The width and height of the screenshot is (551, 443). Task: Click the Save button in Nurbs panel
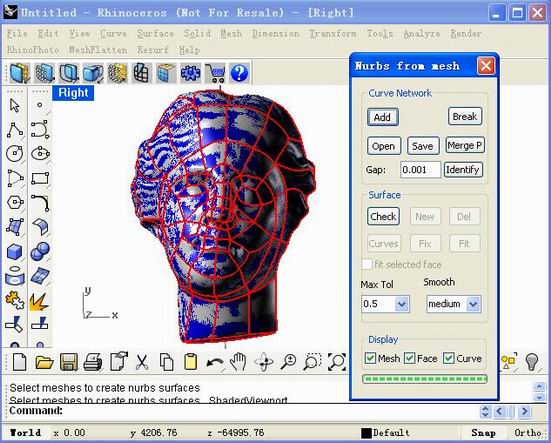click(x=423, y=146)
